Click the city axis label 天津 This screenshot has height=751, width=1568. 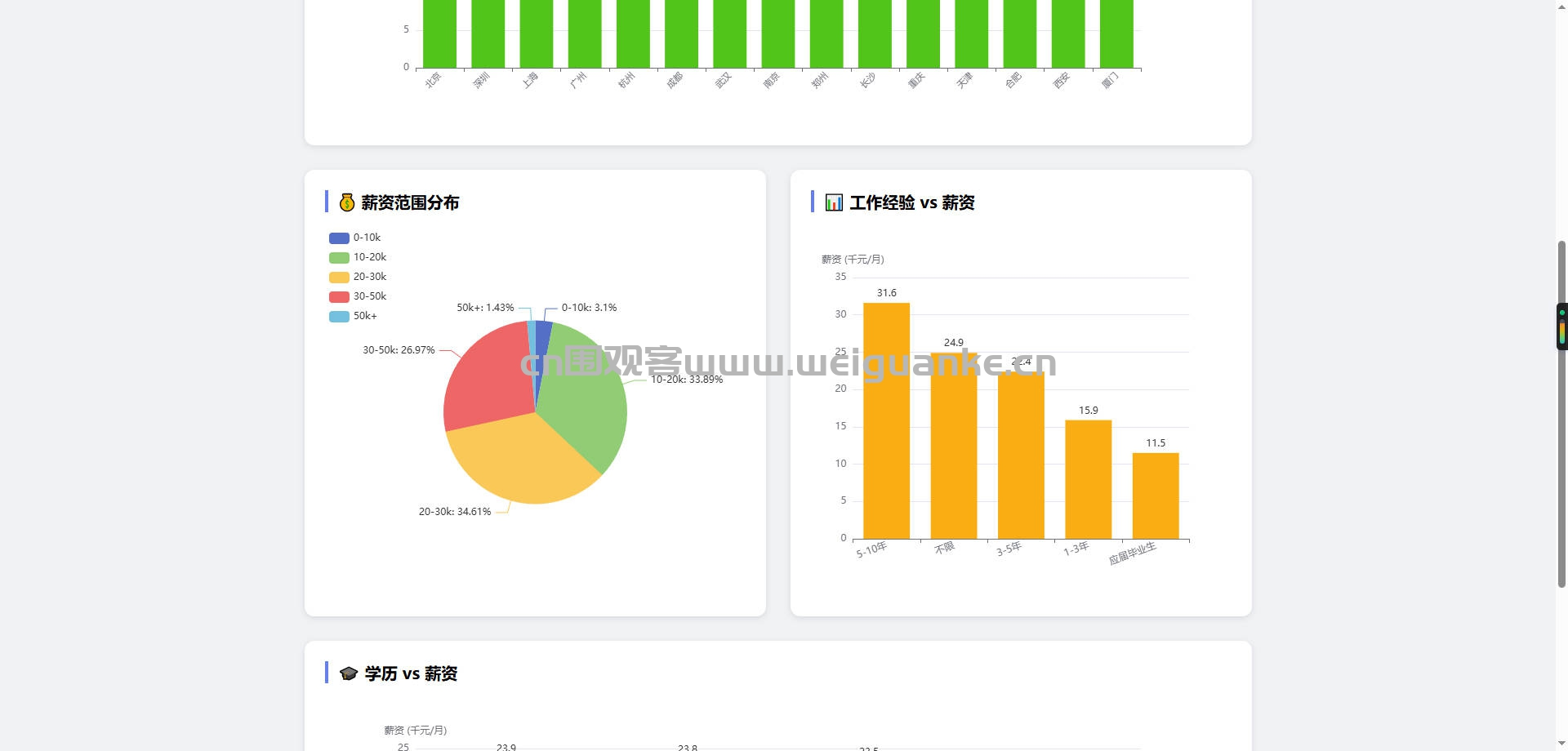tap(964, 80)
